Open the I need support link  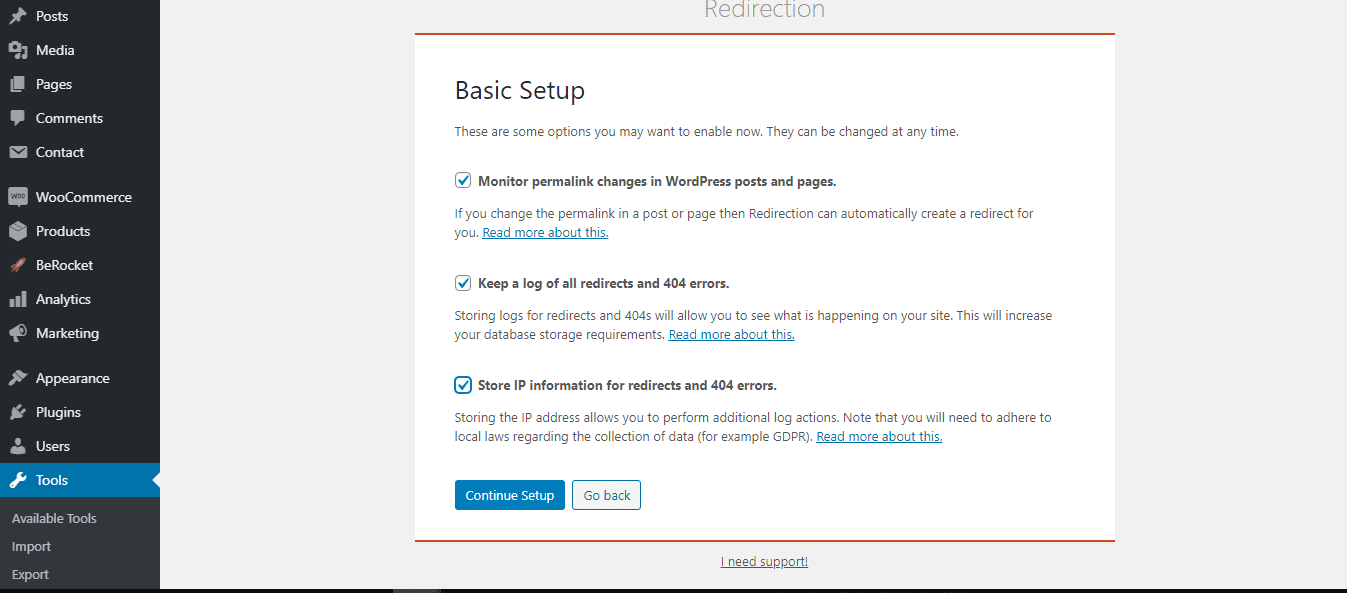764,562
